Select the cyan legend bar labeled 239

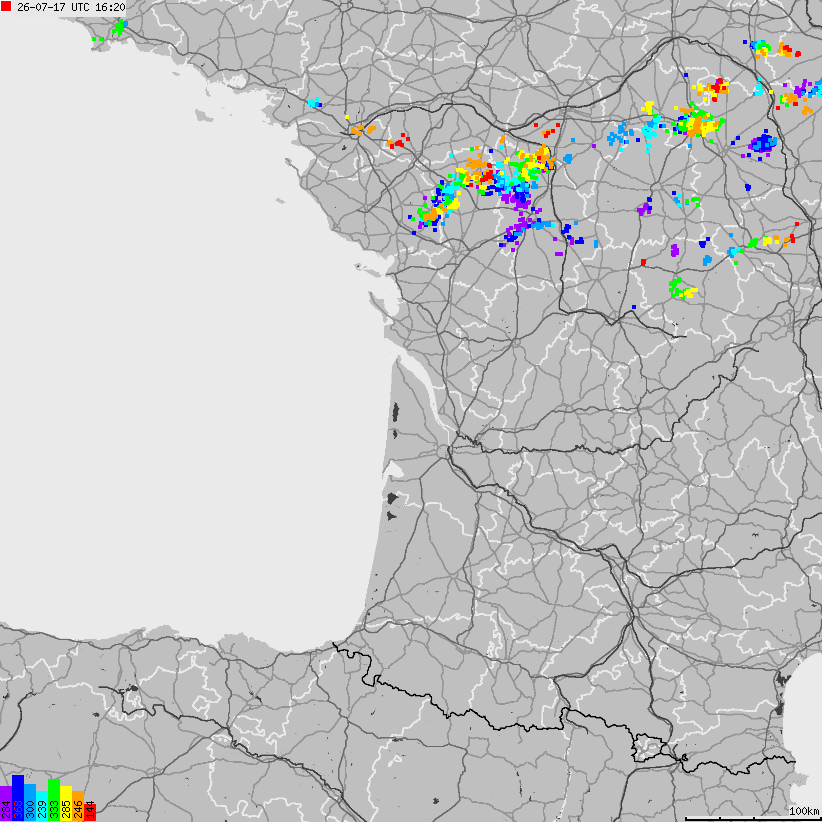click(42, 806)
